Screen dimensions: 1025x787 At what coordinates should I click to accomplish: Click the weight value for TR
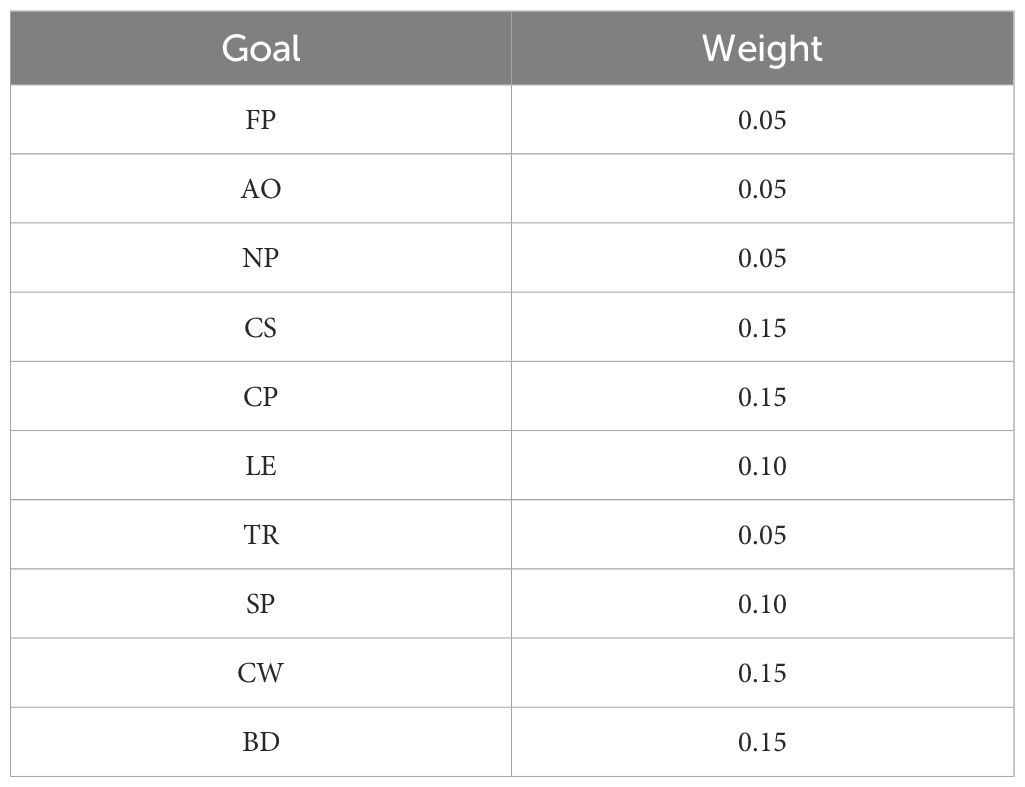762,535
